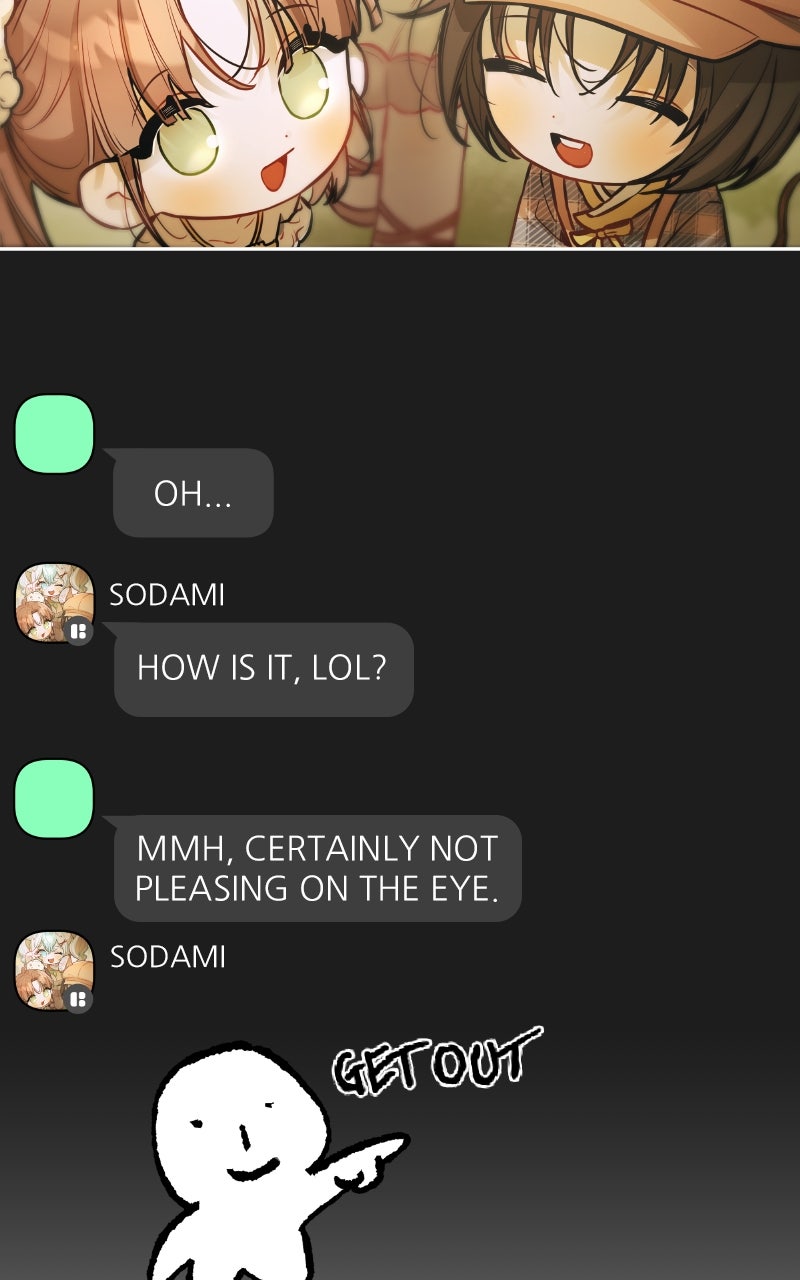Click the small badge on Sodami's bottom avatar
800x1280 pixels.
click(x=78, y=999)
